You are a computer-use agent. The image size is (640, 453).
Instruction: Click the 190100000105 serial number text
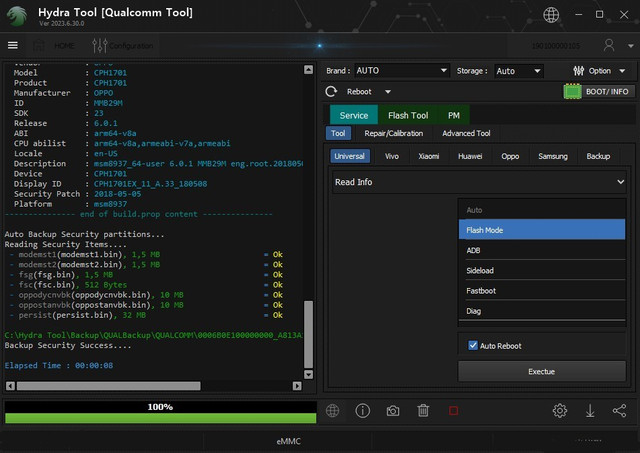(556, 46)
